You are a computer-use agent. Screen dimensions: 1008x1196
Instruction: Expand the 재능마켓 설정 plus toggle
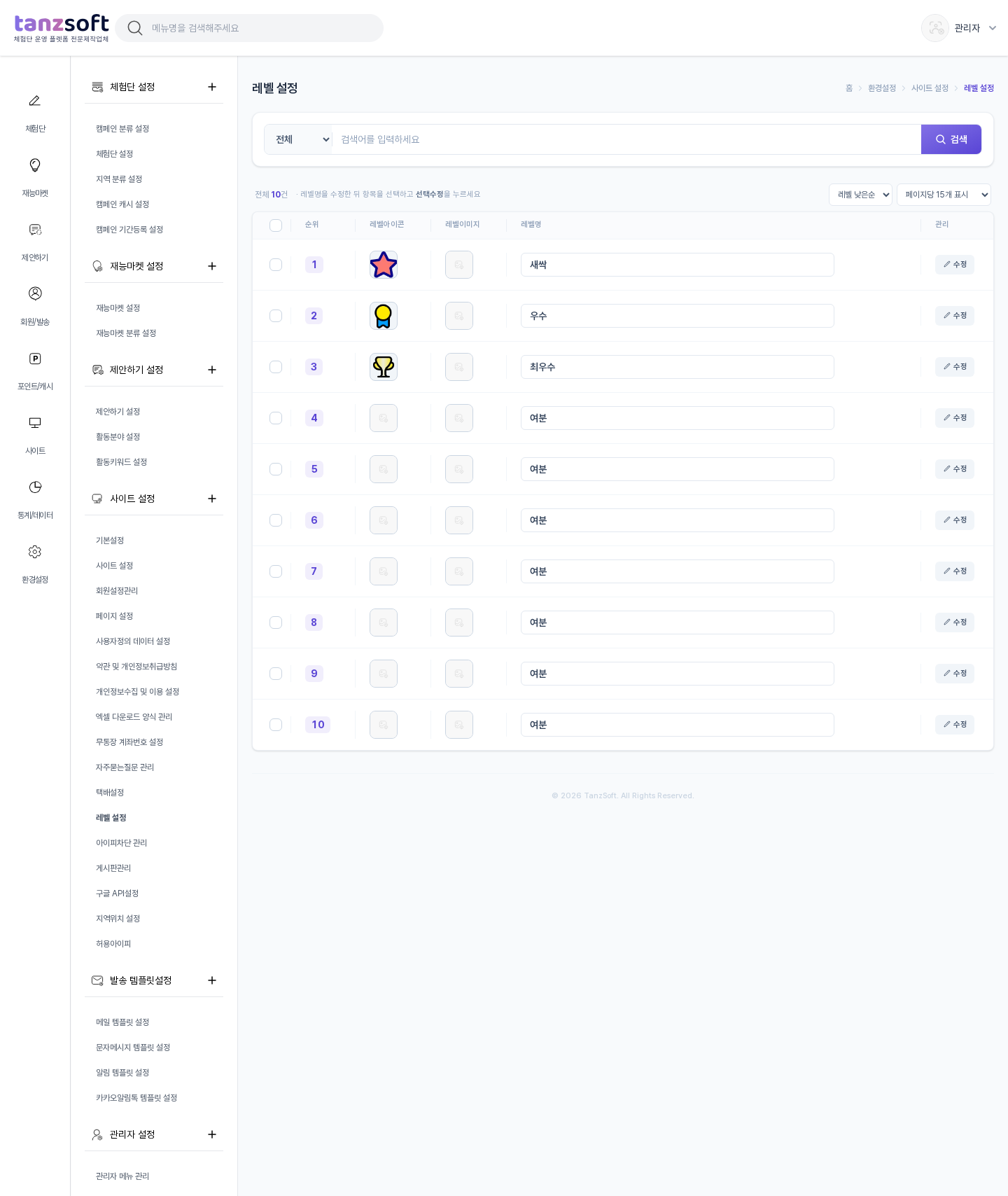pyautogui.click(x=212, y=266)
